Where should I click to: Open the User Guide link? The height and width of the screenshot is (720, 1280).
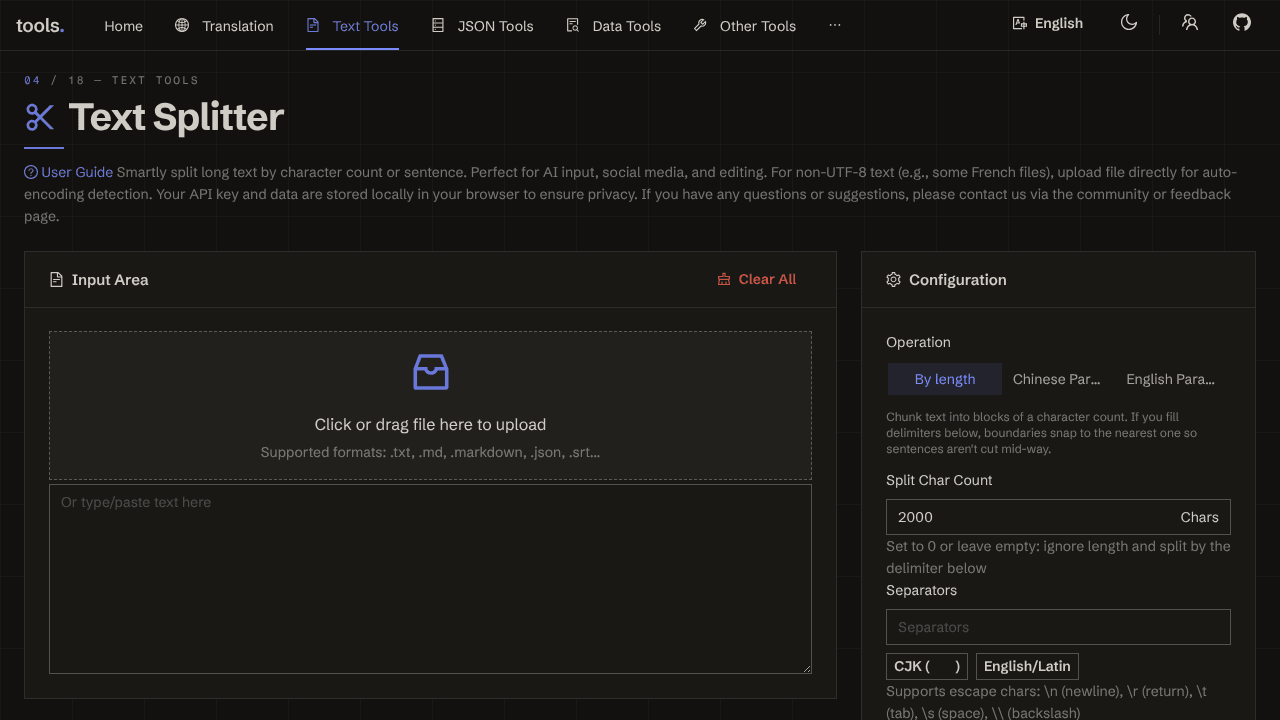(x=77, y=172)
